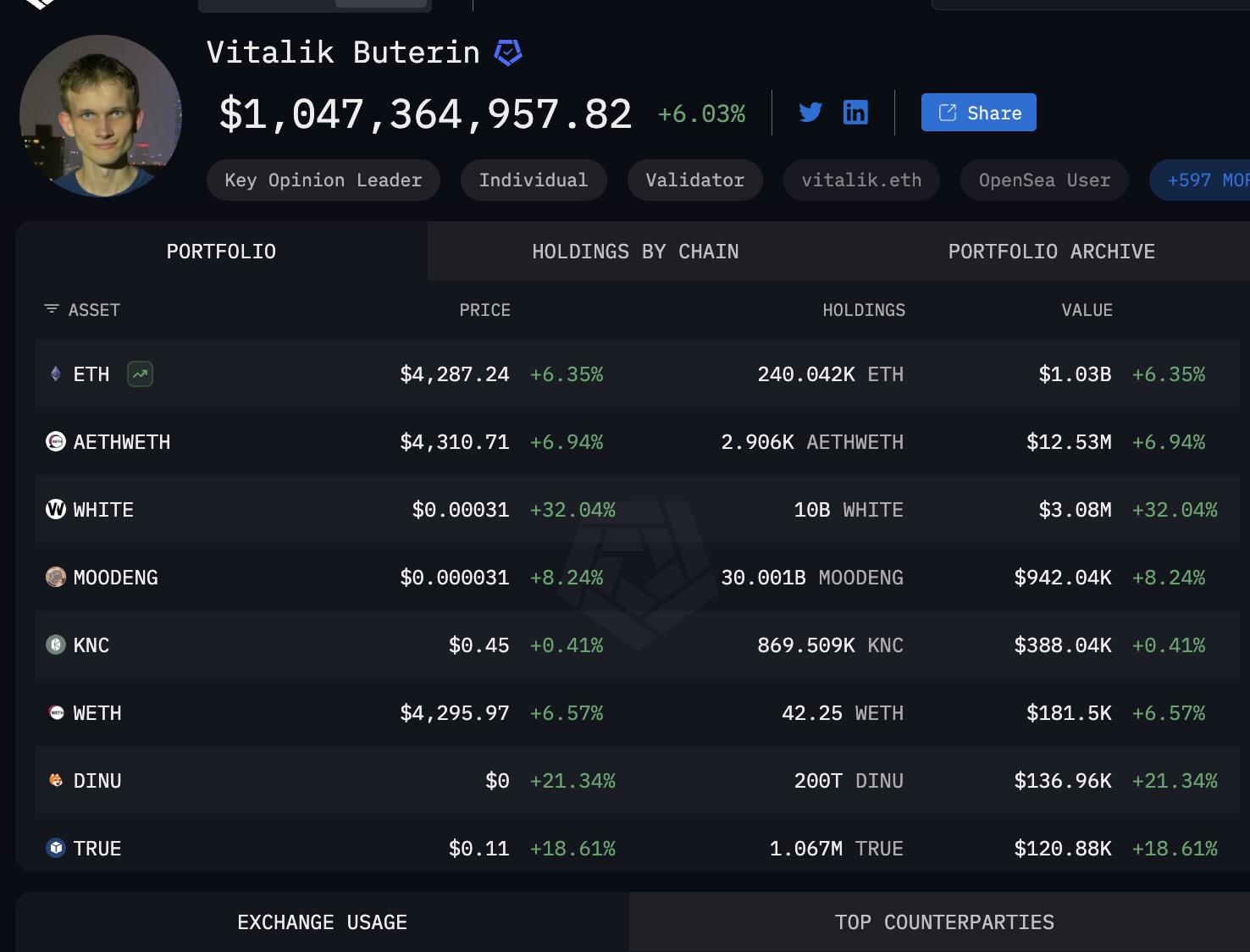Click the Key Opinion Leader tag

[324, 180]
